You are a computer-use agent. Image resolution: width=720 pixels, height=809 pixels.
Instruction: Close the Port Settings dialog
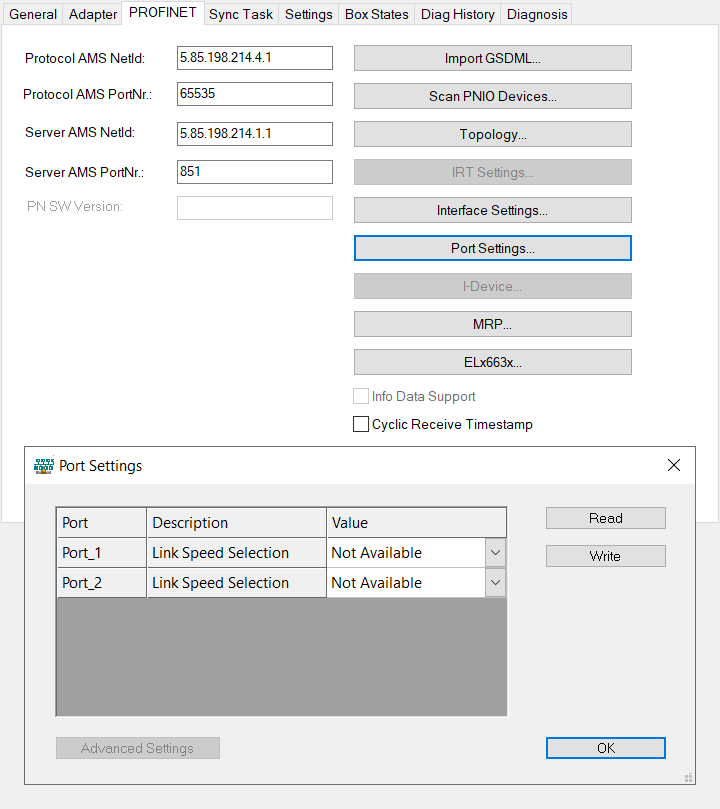[x=674, y=465]
